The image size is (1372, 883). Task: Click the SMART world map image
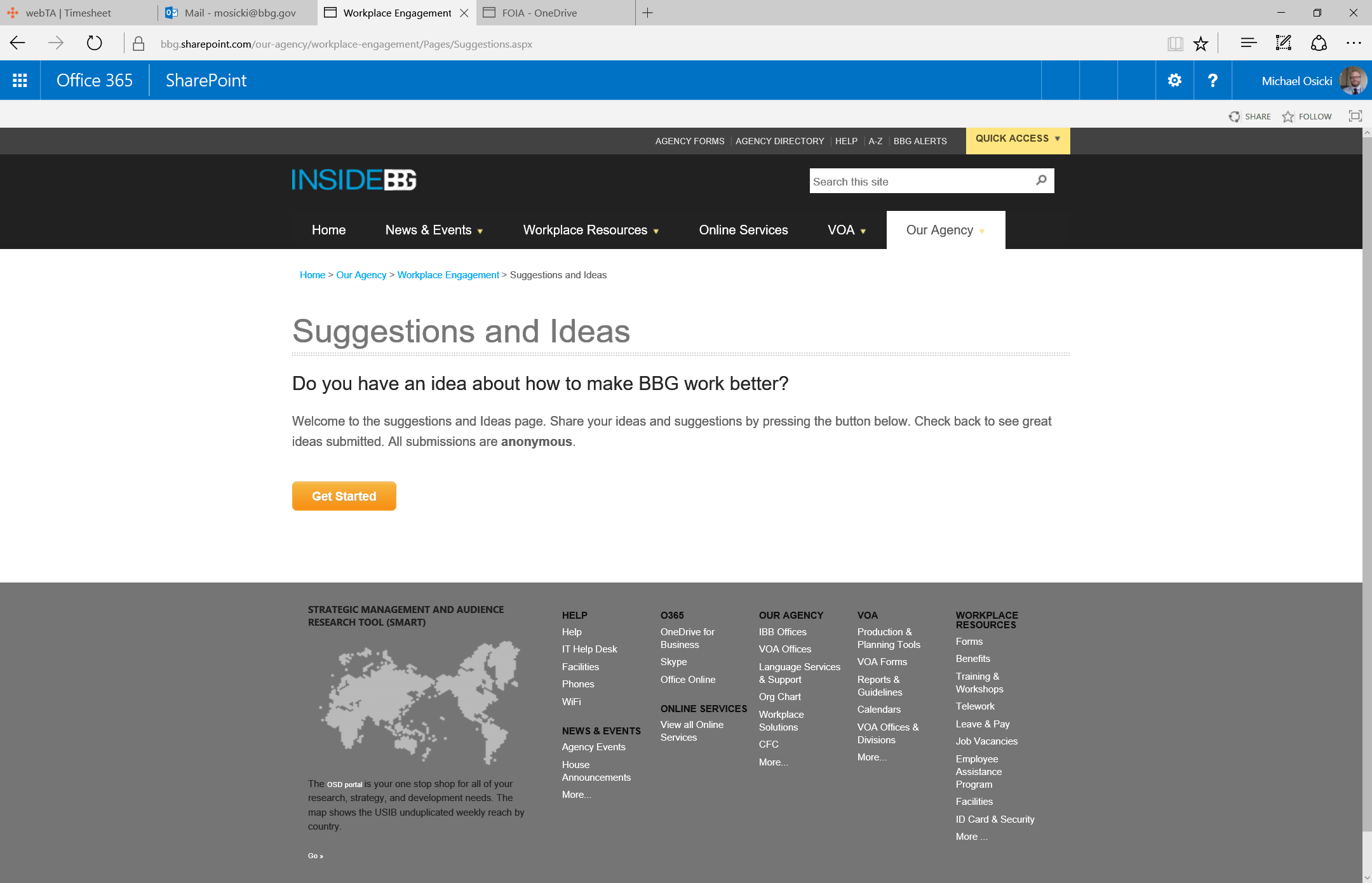click(419, 702)
